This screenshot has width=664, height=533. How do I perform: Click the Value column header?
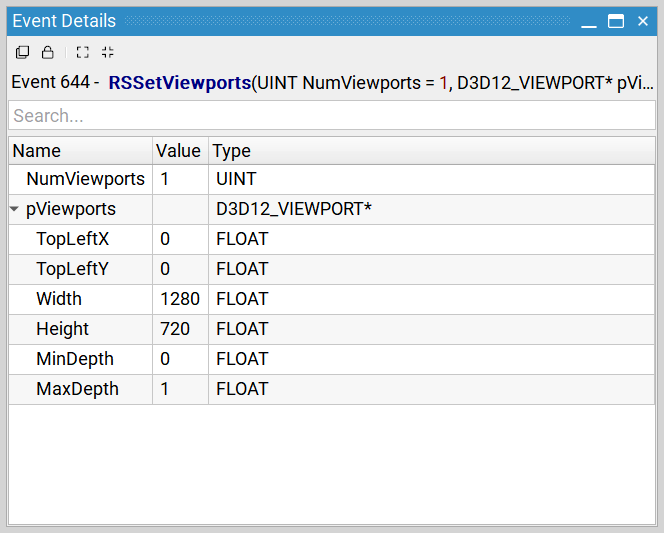click(179, 151)
